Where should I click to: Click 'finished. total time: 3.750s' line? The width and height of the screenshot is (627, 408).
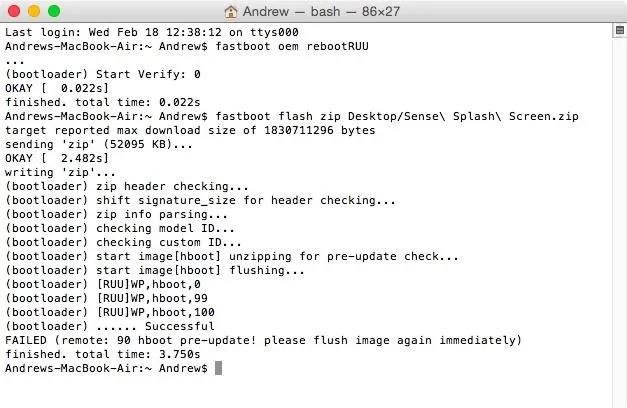pos(102,354)
